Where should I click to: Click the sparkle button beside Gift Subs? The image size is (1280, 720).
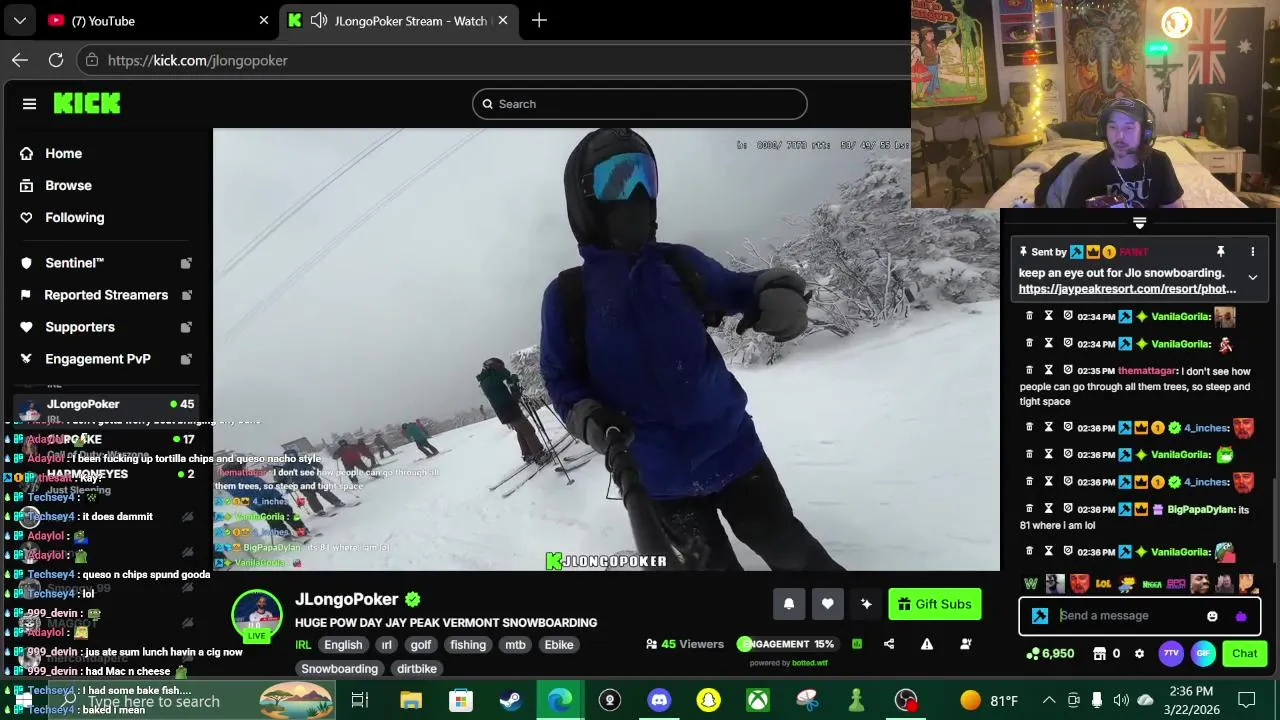point(866,604)
